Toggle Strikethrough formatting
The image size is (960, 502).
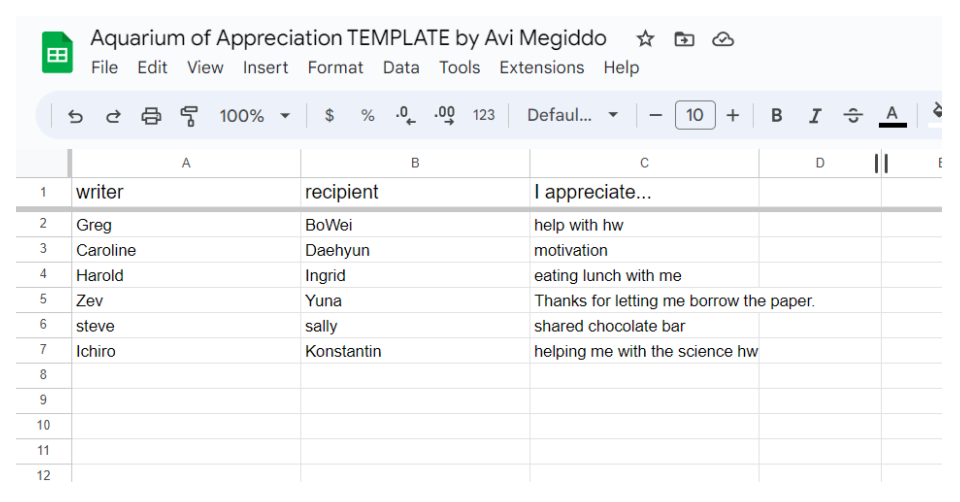[x=853, y=115]
